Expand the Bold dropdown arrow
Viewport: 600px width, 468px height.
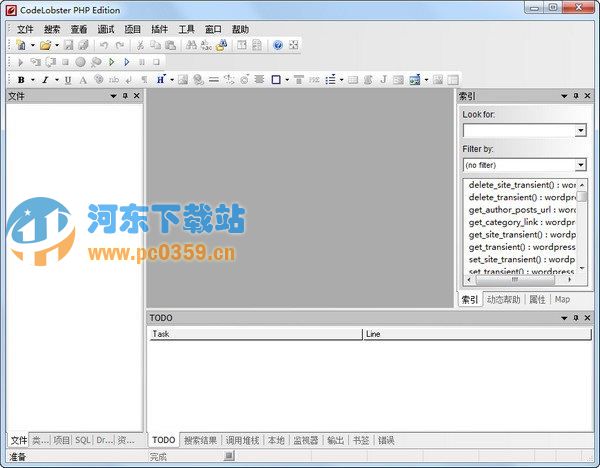[33, 80]
